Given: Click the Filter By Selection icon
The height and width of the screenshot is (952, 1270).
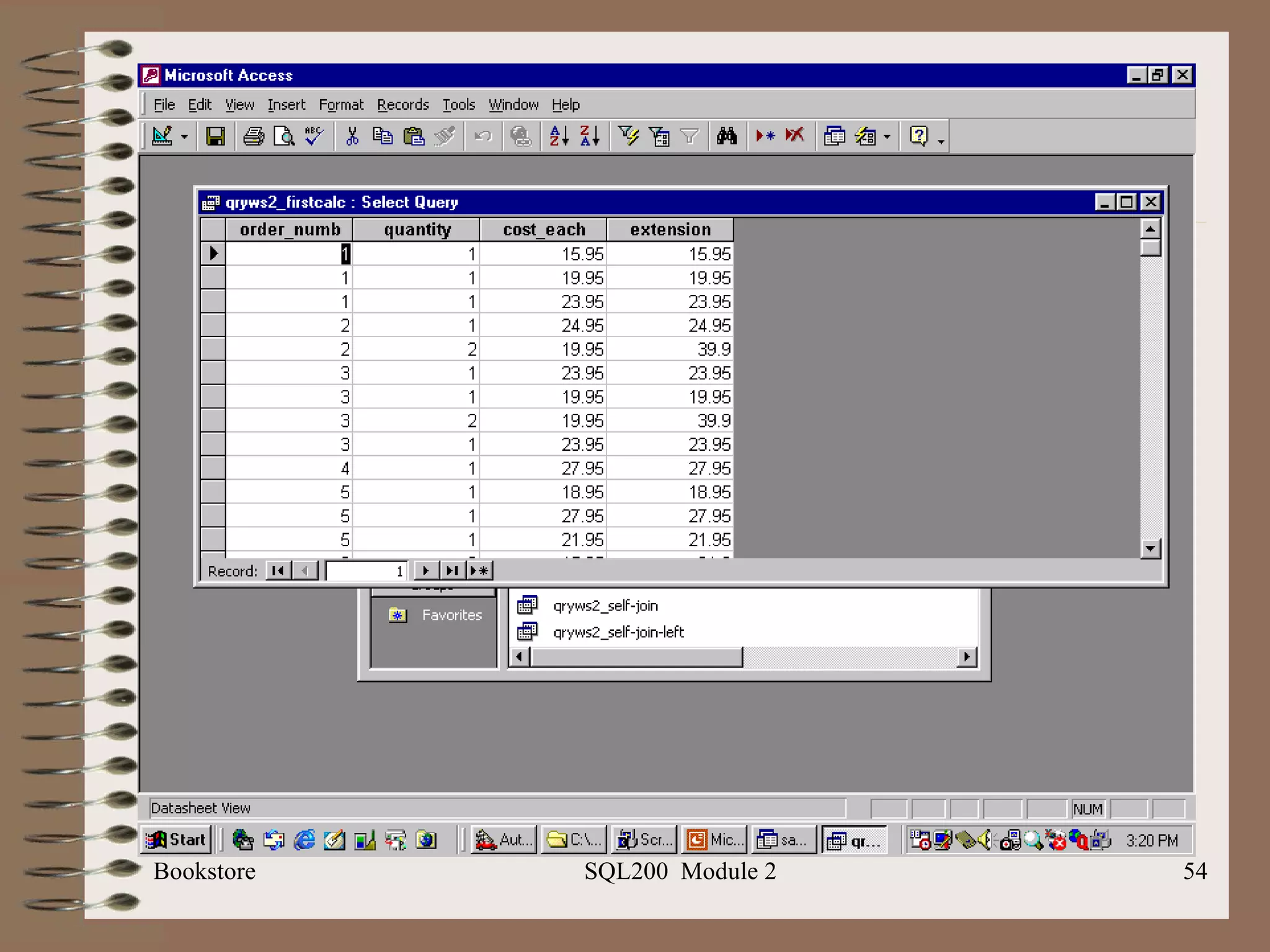Looking at the screenshot, I should (628, 136).
